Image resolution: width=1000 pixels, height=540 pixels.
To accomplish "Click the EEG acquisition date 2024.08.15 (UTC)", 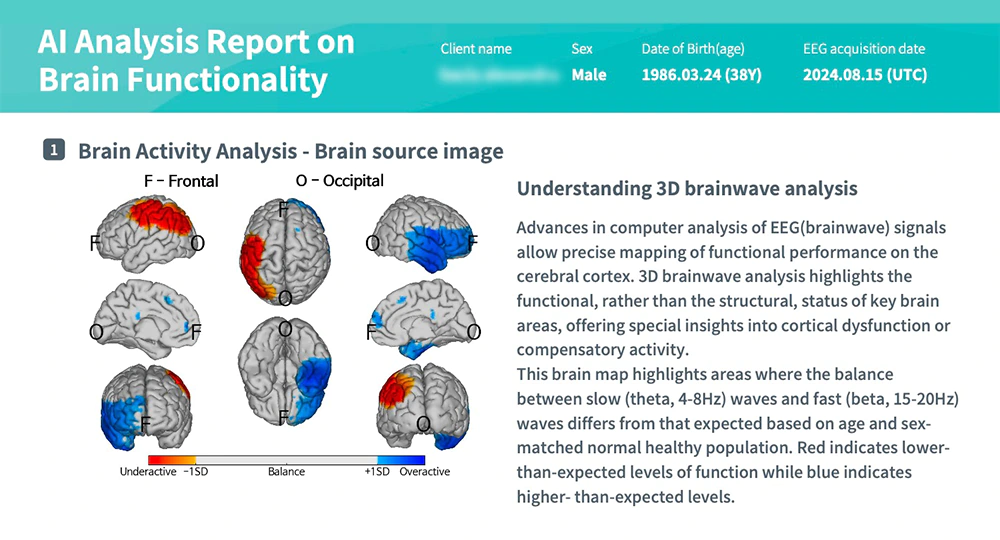I will 864,75.
